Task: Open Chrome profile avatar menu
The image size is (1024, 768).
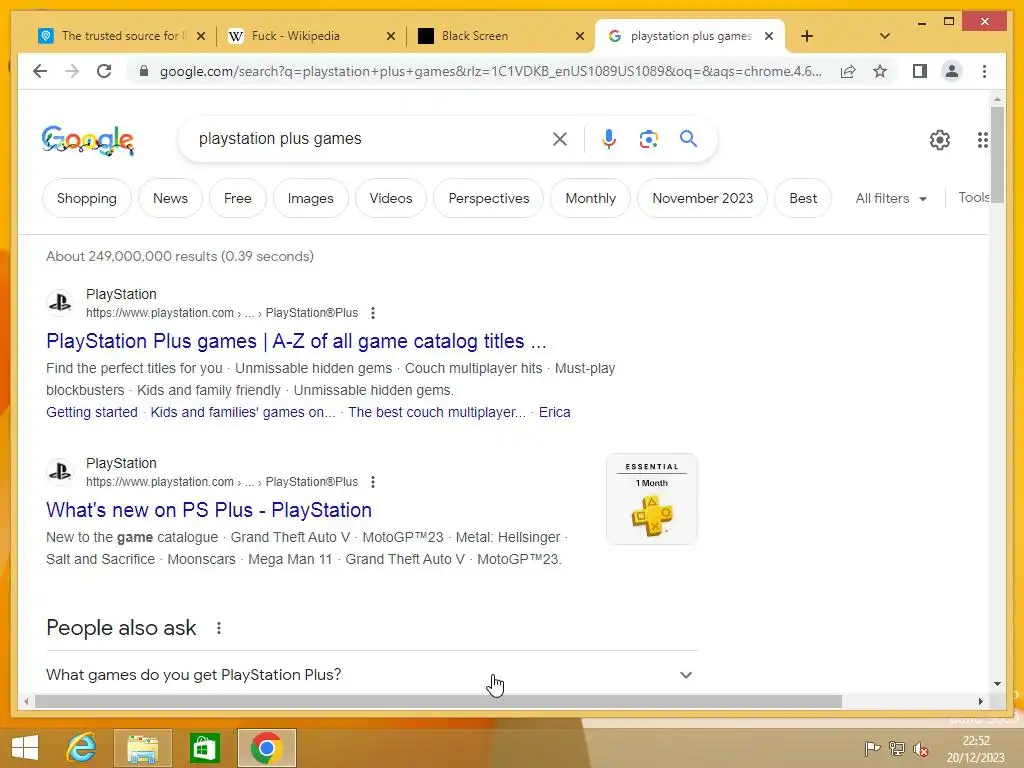Action: coord(952,71)
